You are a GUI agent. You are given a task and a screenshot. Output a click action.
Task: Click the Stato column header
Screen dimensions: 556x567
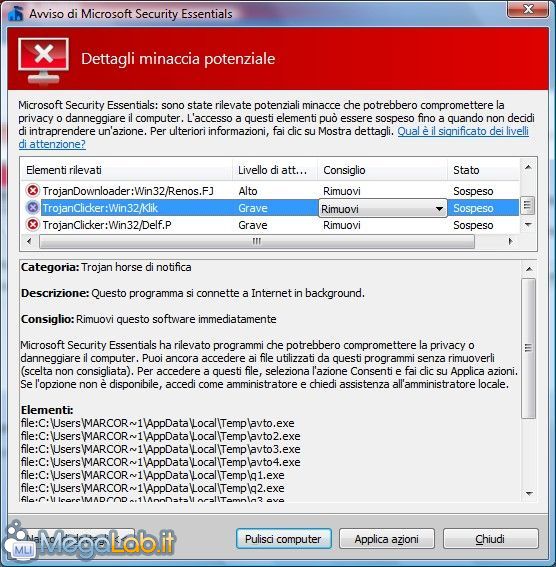point(483,170)
